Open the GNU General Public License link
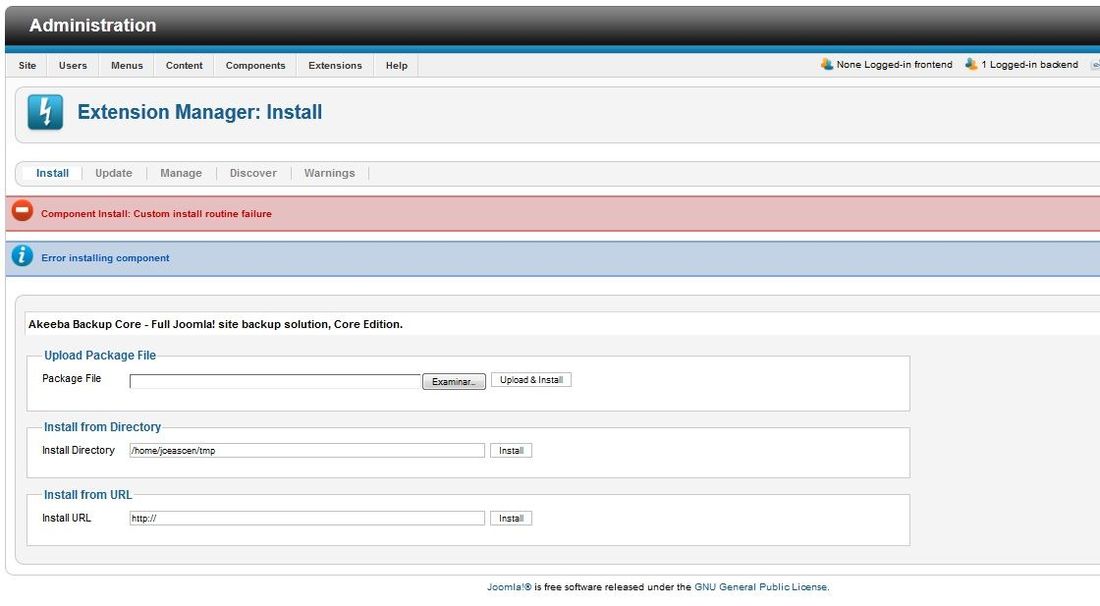The image size is (1100, 606). coord(760,587)
